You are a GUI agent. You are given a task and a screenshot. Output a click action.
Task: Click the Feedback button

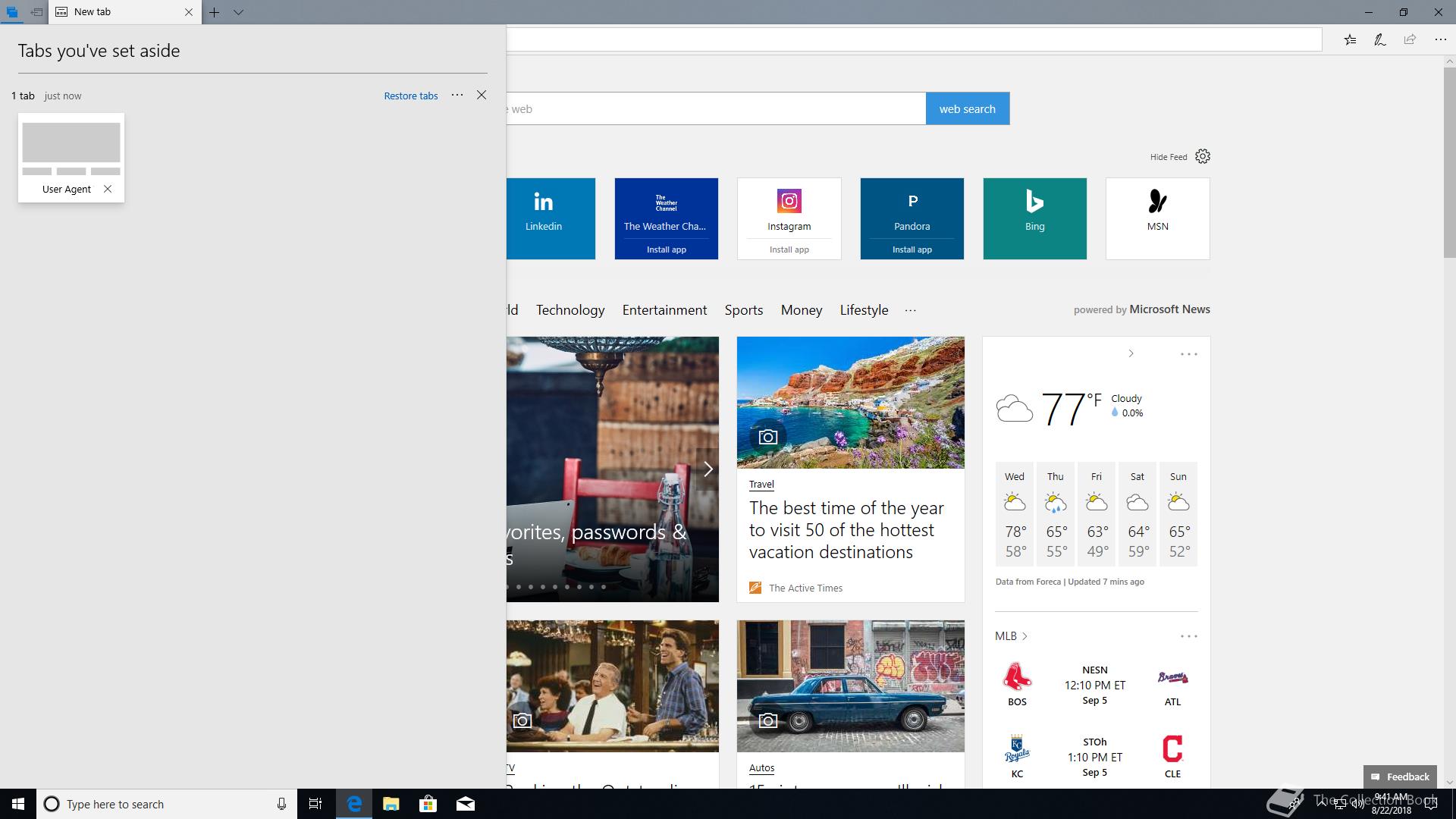coord(1400,777)
